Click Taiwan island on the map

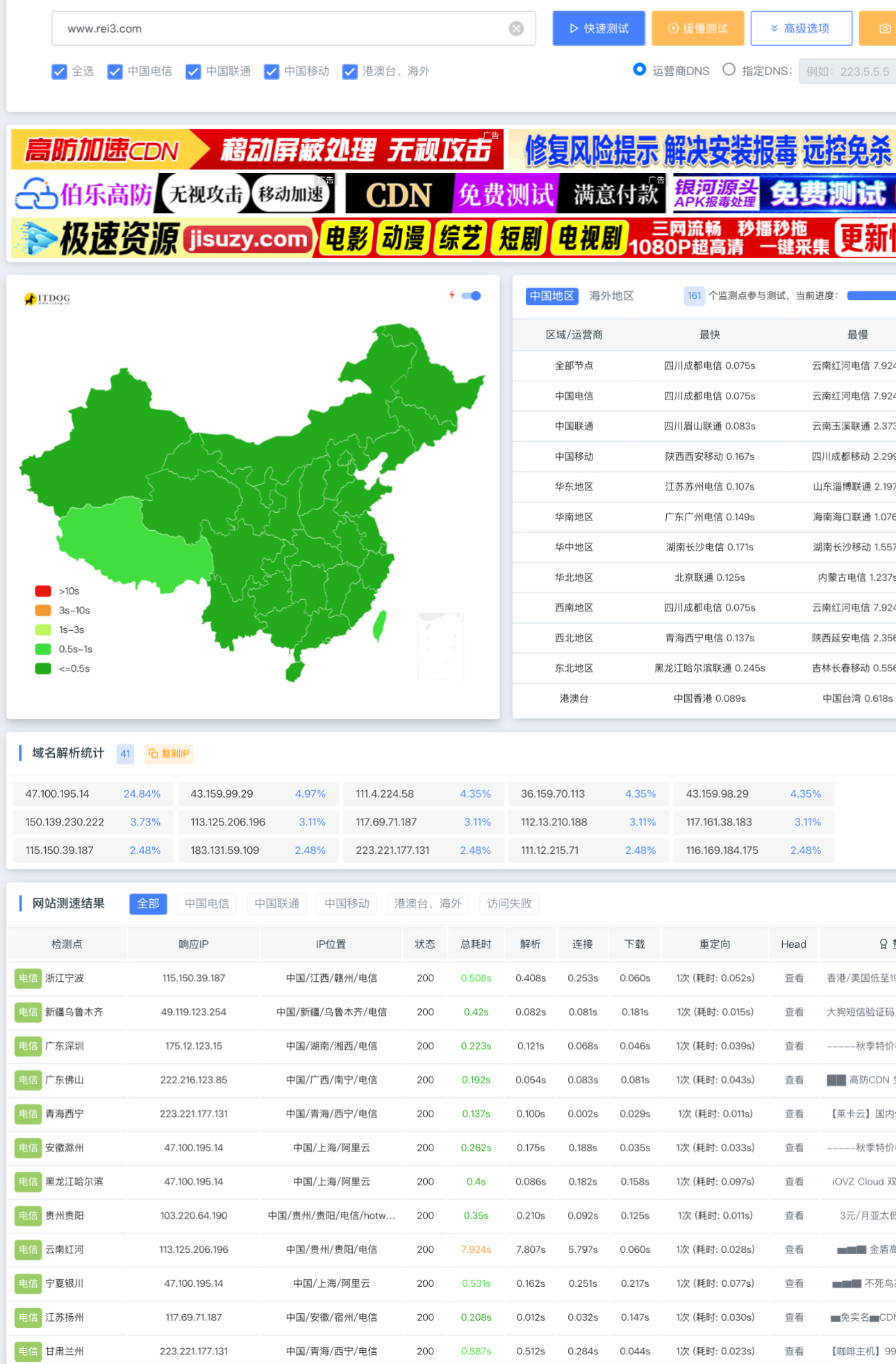pos(380,625)
